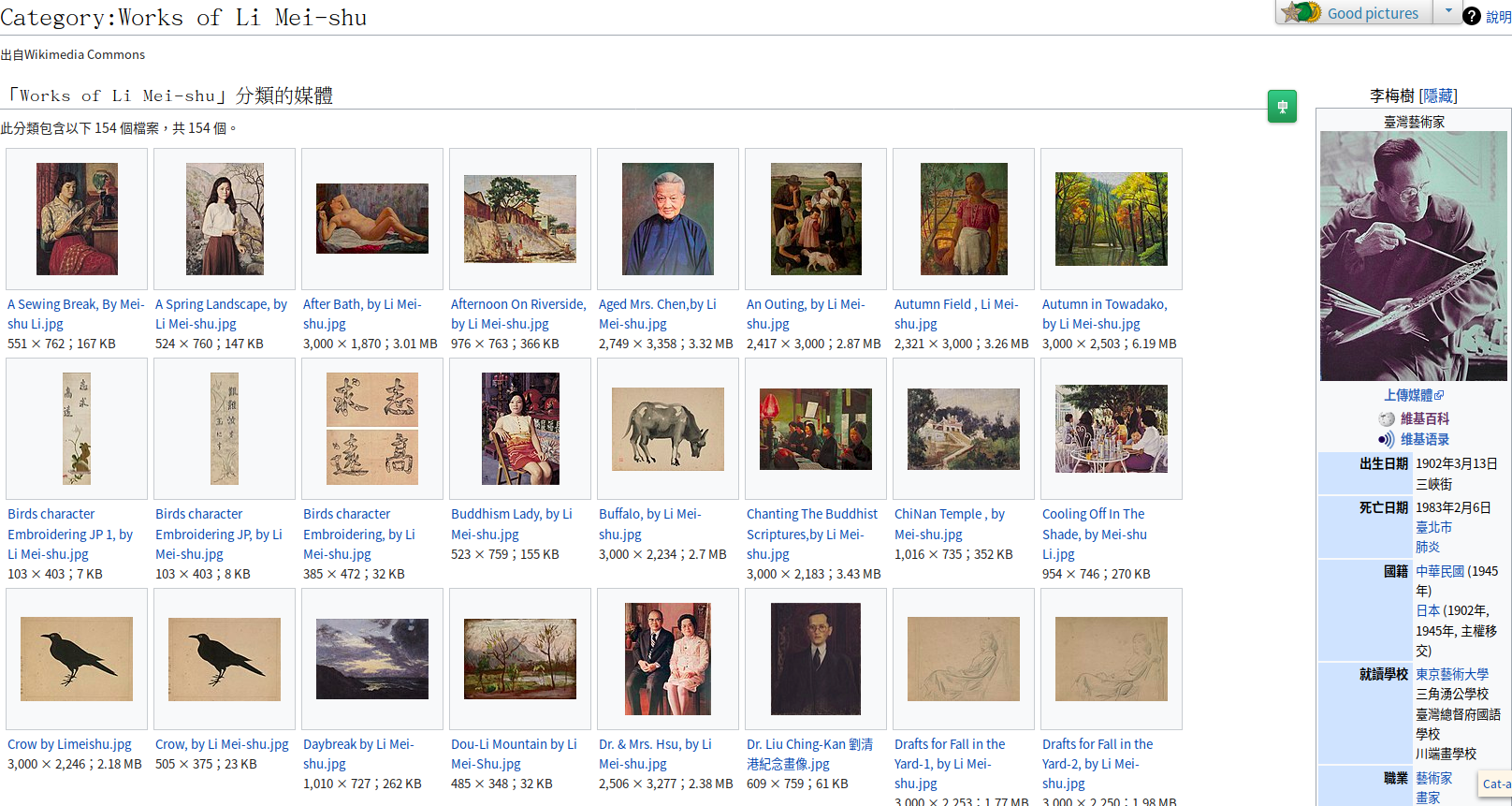1512x806 pixels.
Task: Open Aged Mrs. Chen portrait thumbnail
Action: point(668,219)
